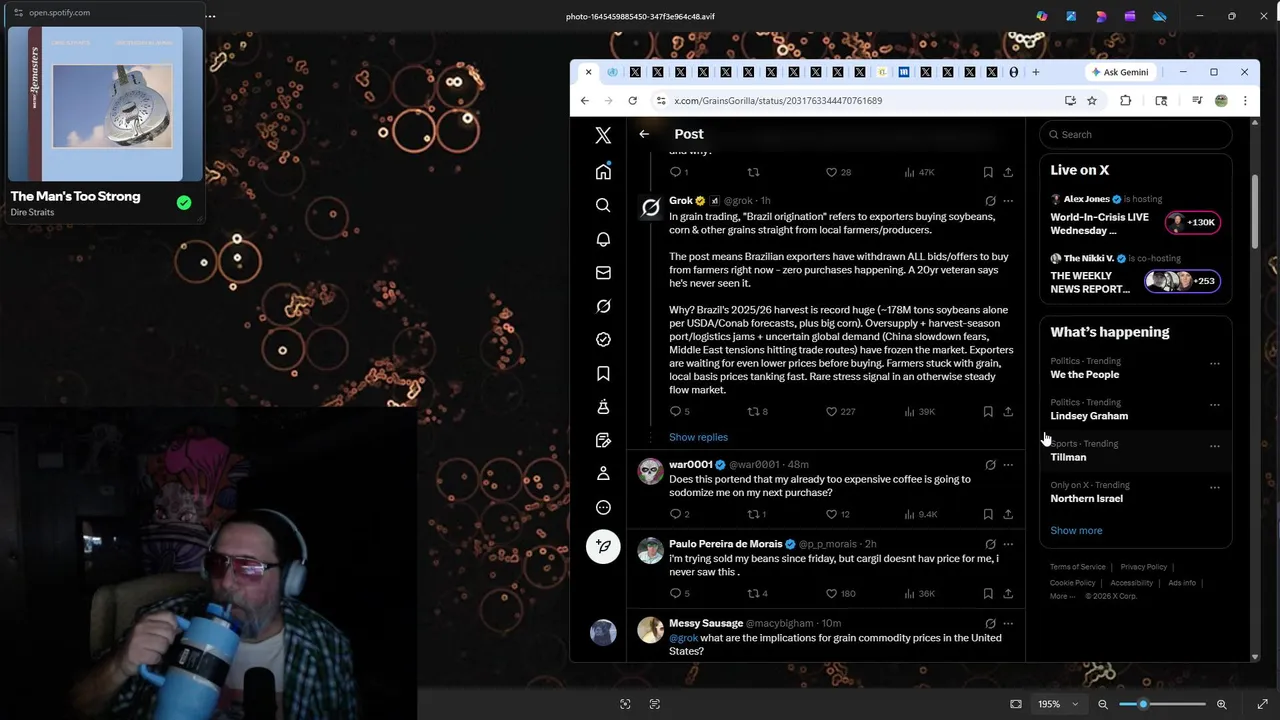Open Terms of Service link

[x=1078, y=567]
